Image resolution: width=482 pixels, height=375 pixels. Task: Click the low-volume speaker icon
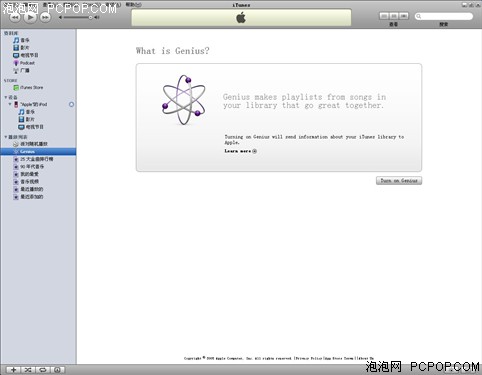[61, 17]
